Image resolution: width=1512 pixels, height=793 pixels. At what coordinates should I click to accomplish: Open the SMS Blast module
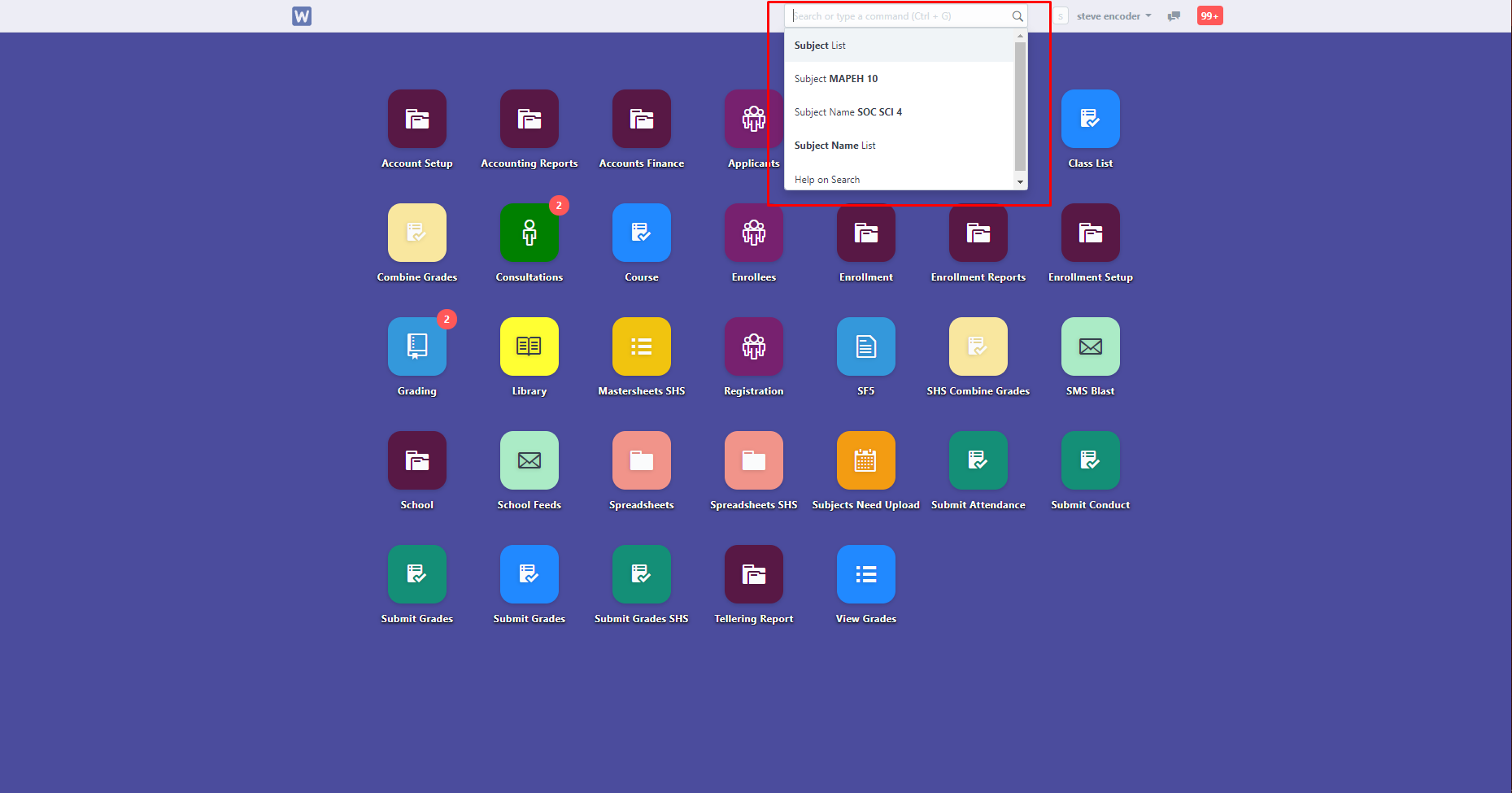pyautogui.click(x=1091, y=346)
